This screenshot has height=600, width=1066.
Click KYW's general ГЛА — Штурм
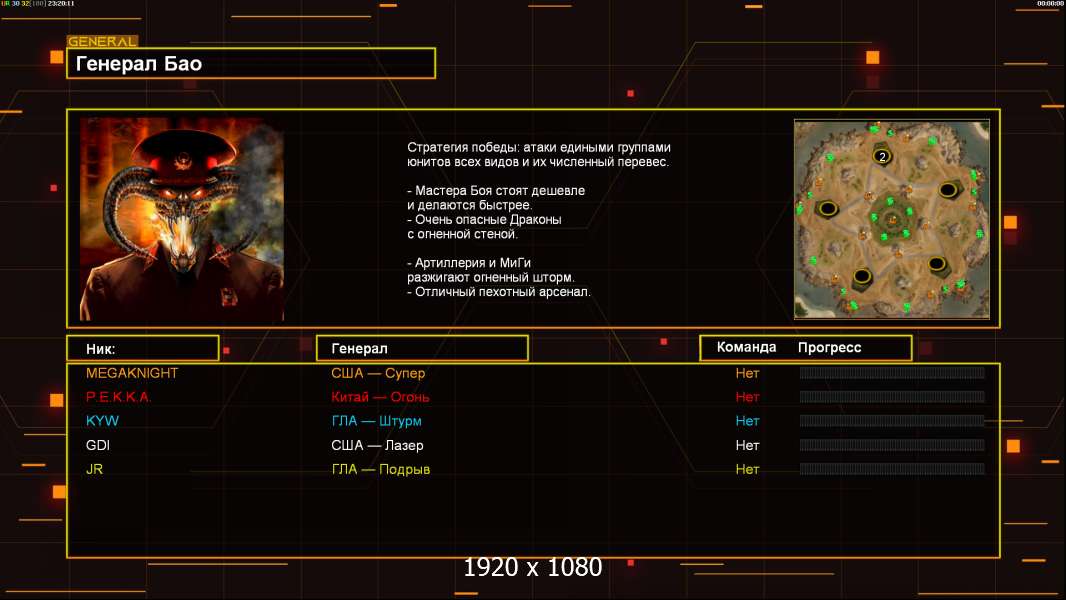tap(376, 421)
